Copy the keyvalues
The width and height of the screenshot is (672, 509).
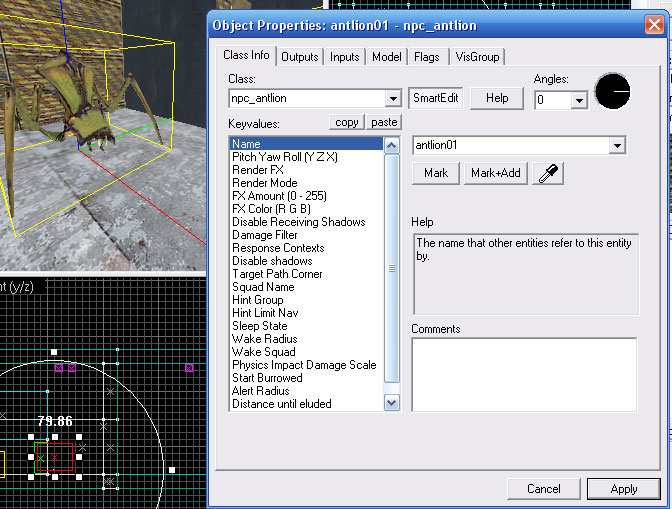346,122
